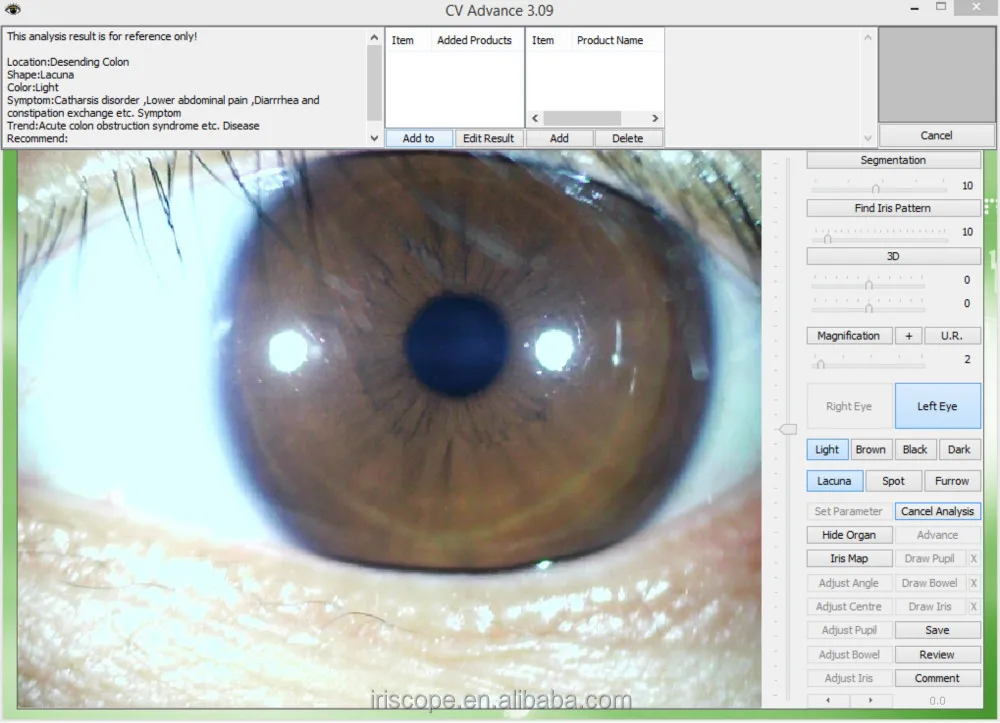Click the right arrow at panel bottom
1000x723 pixels.
[870, 701]
